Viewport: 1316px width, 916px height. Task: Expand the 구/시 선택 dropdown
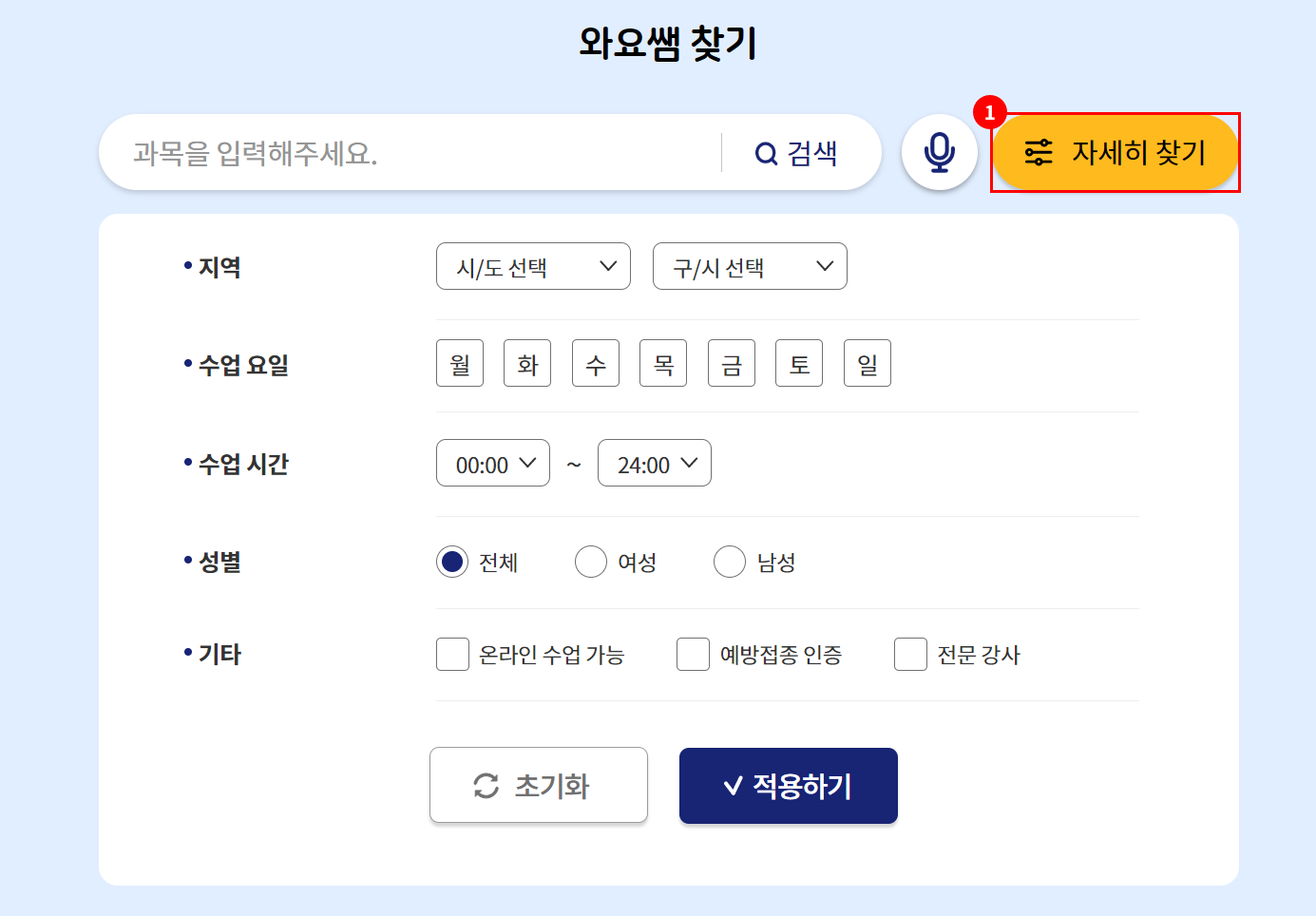[750, 266]
